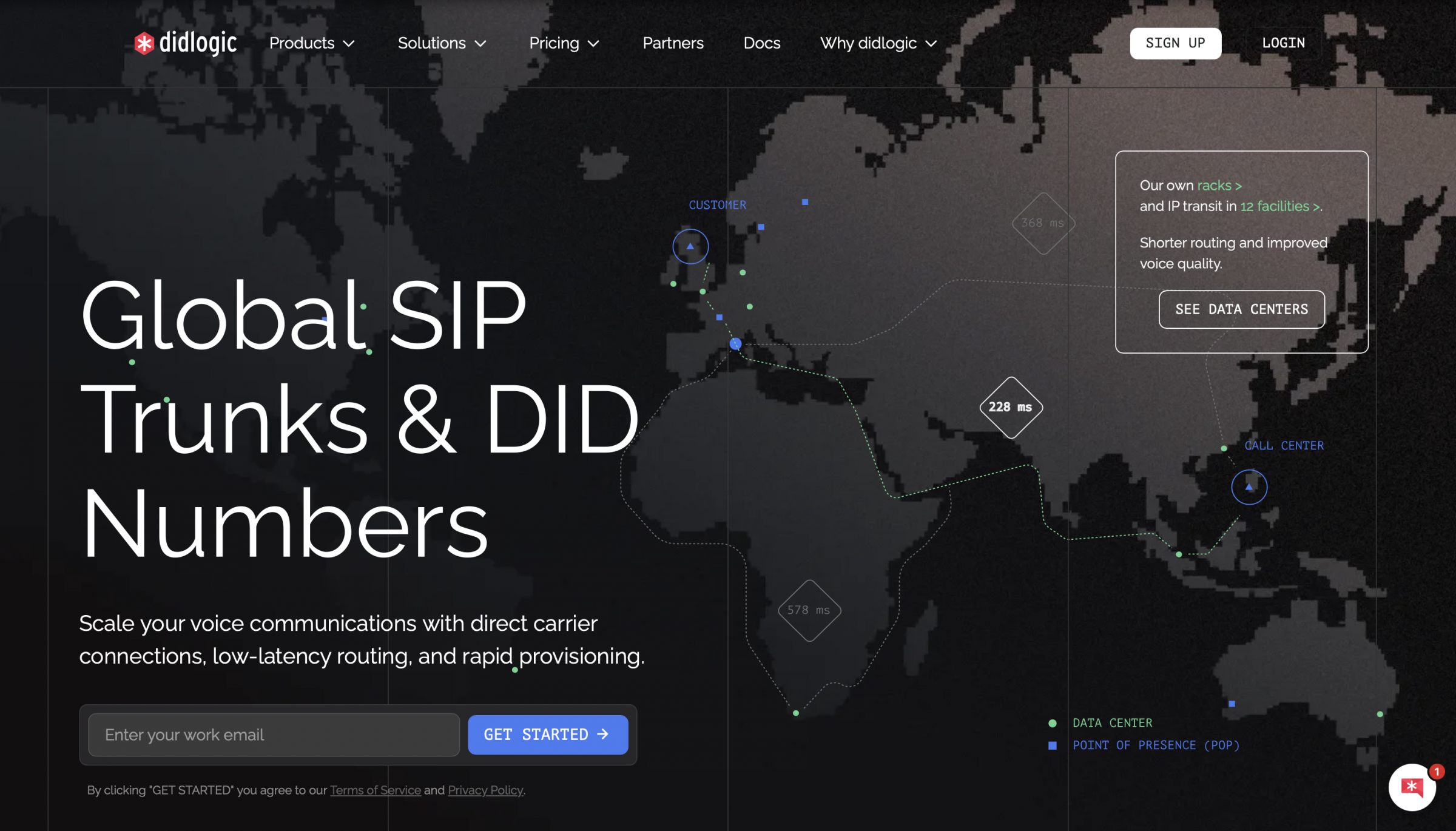This screenshot has width=1456, height=831.
Task: Click the arrow in Get Started
Action: click(603, 734)
